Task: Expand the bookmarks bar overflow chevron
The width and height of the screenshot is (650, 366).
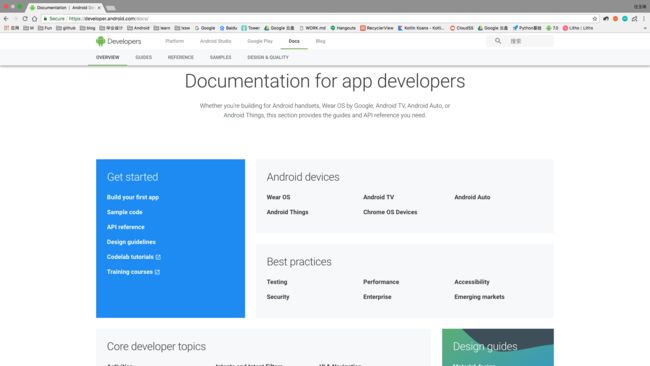Action: (645, 28)
